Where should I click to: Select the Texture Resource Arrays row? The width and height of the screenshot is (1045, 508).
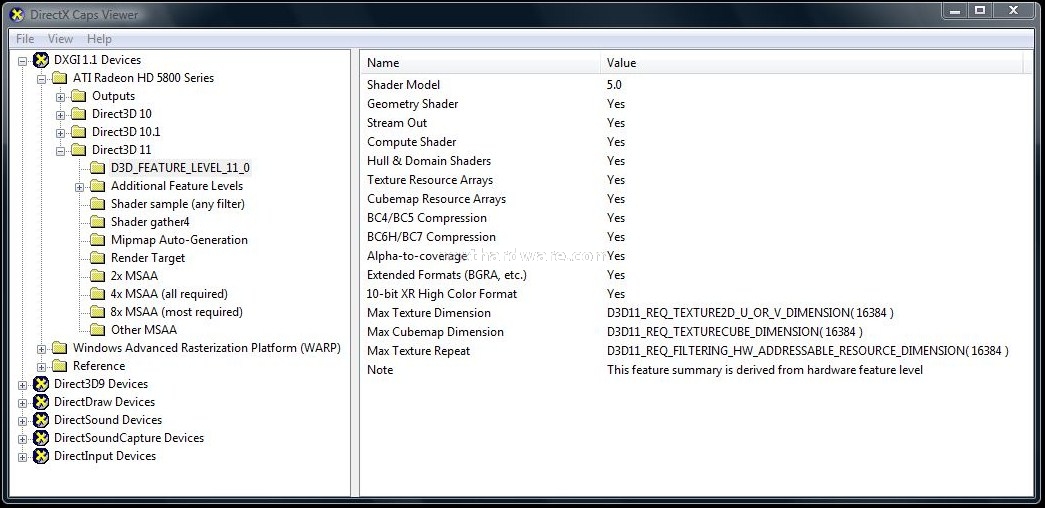click(x=696, y=180)
